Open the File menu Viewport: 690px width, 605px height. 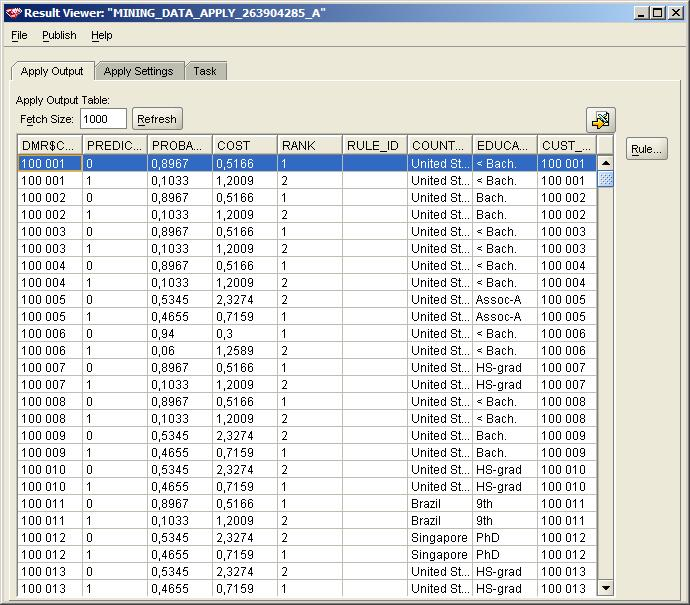19,35
